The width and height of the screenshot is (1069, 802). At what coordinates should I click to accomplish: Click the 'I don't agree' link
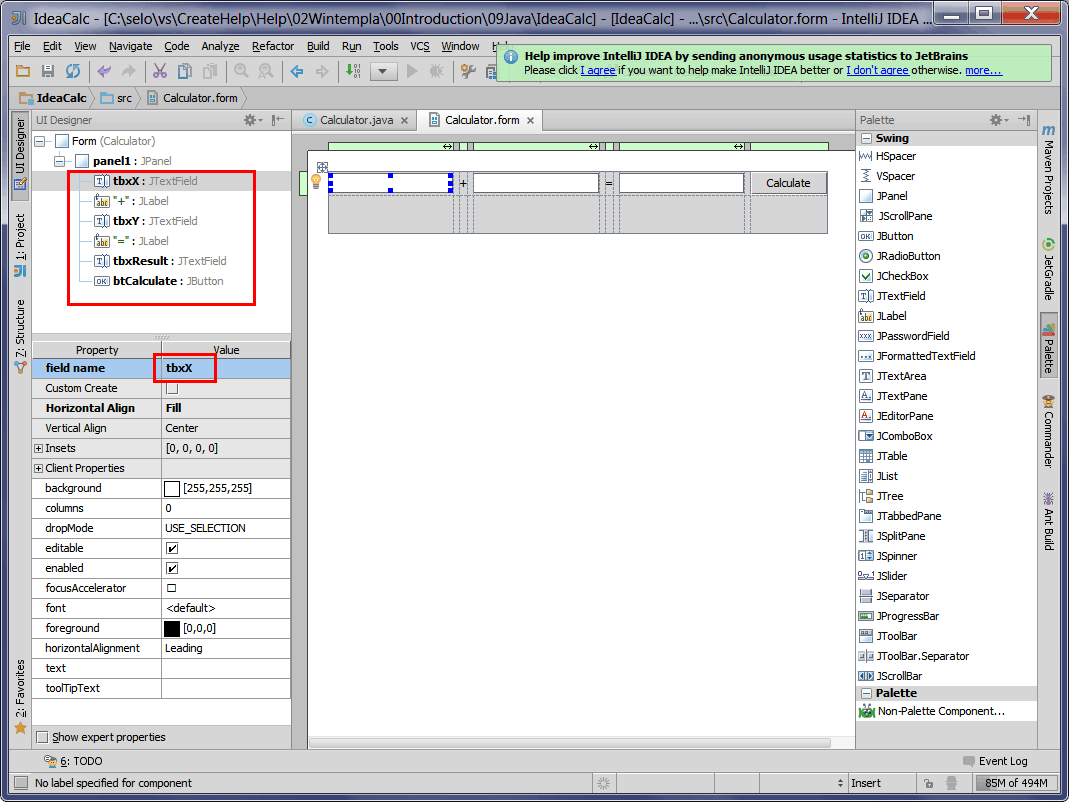(877, 70)
